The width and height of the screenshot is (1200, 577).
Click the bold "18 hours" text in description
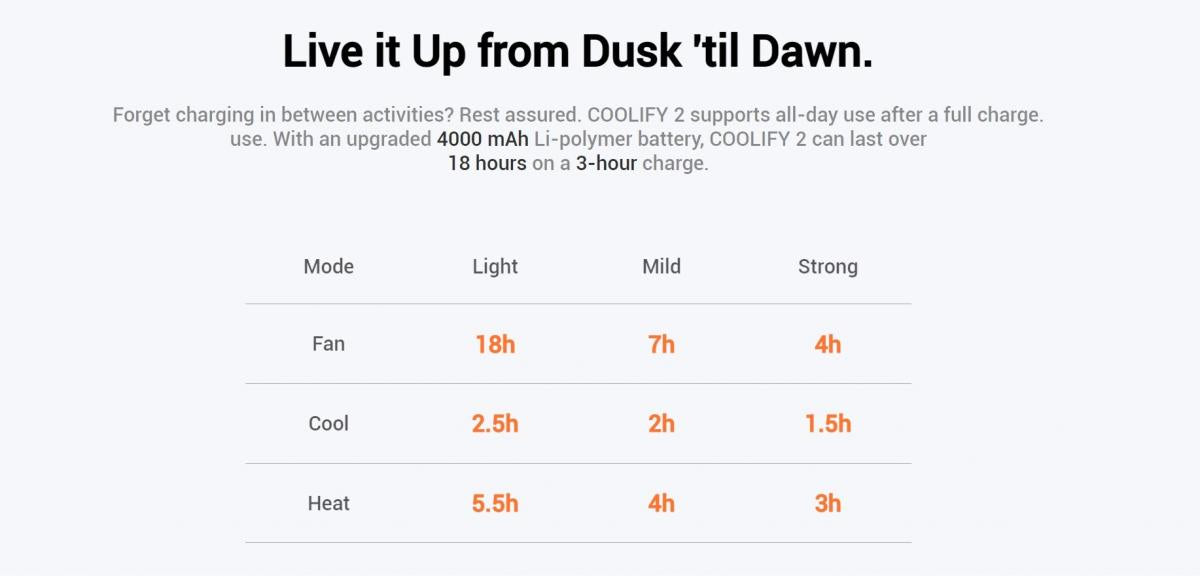tap(487, 163)
